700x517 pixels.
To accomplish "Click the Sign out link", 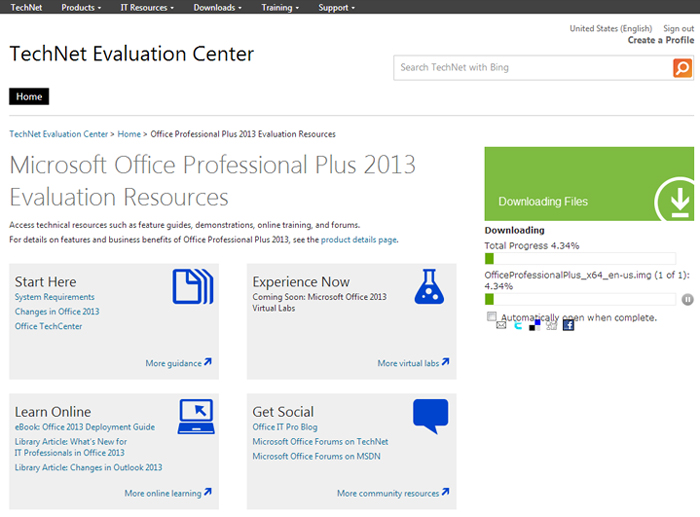I will 679,29.
